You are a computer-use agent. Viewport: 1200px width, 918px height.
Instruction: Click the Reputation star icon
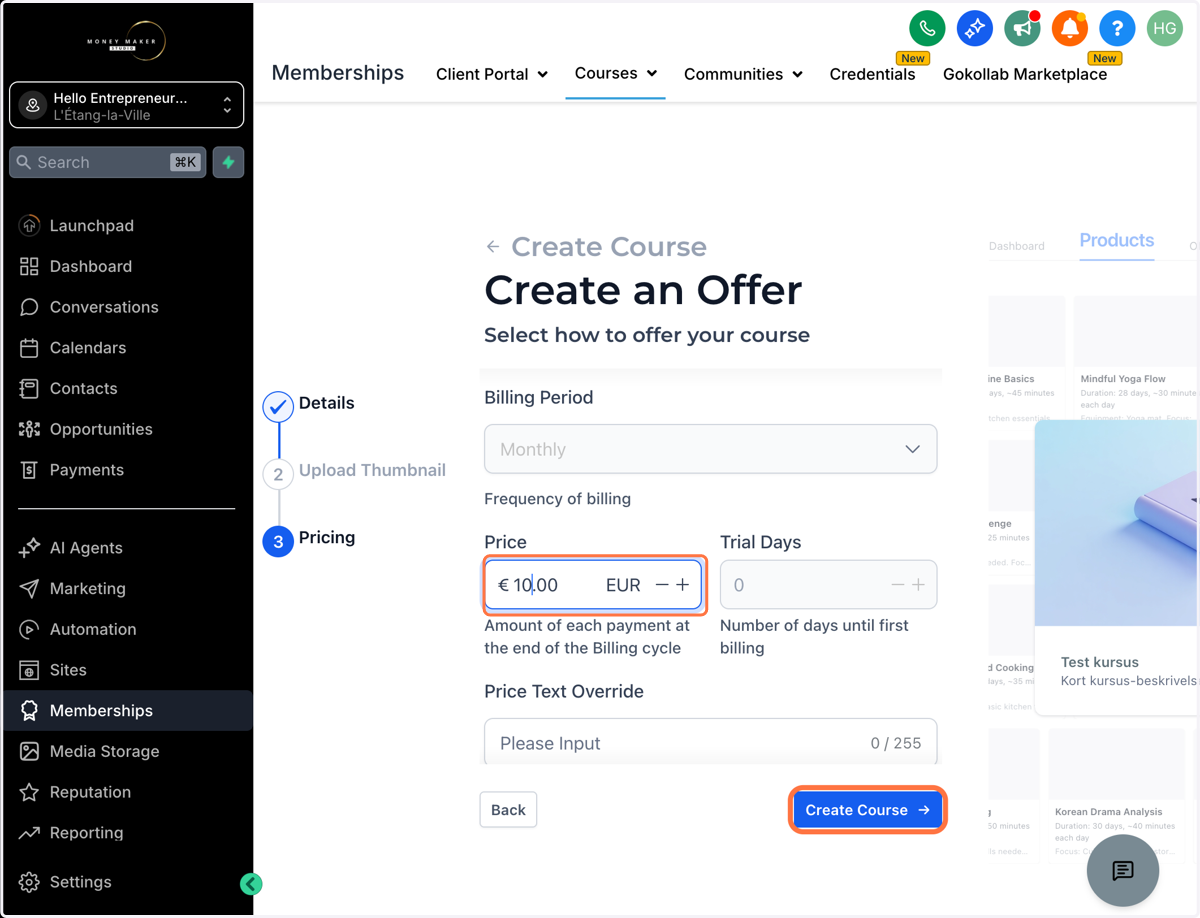point(29,792)
